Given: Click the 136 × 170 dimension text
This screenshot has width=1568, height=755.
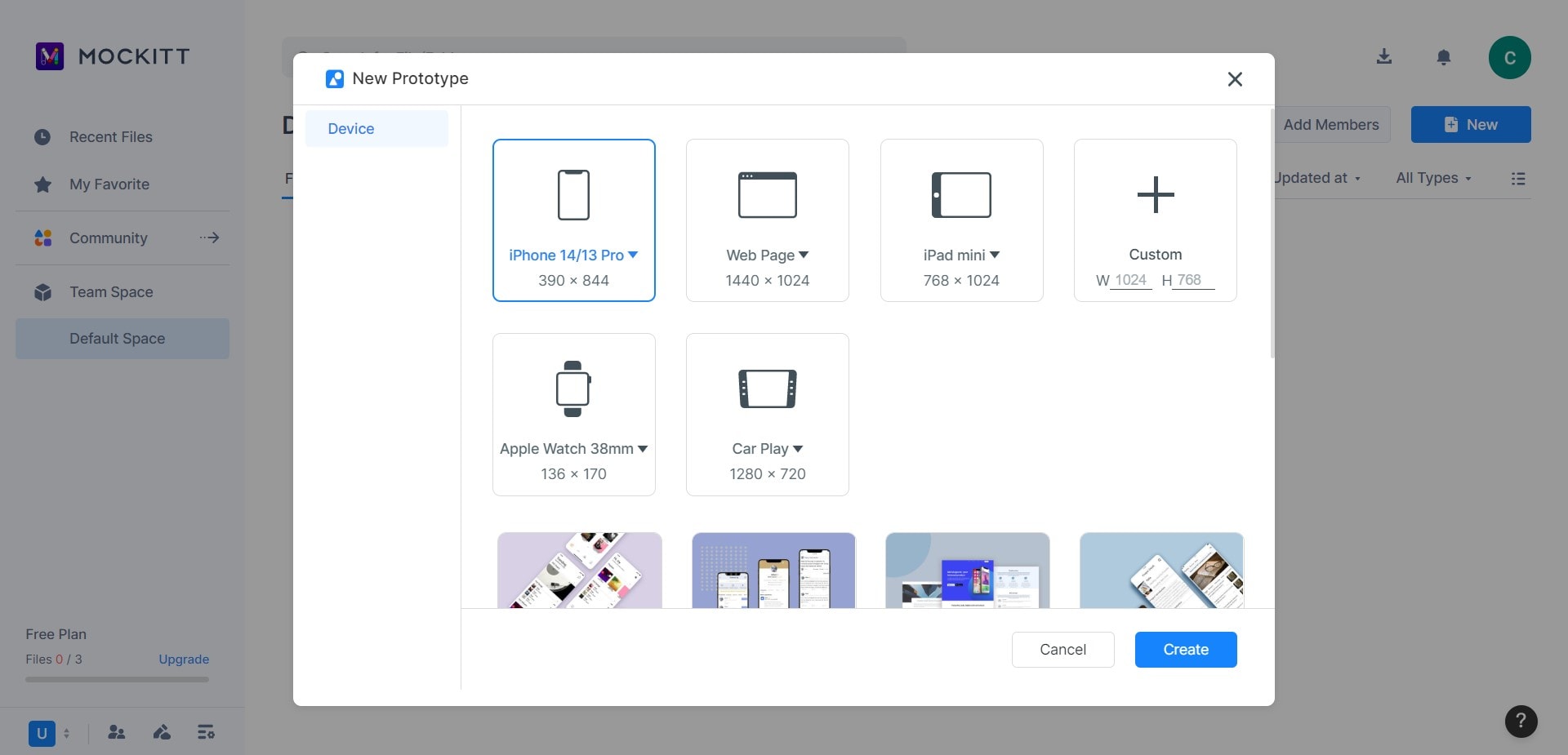Looking at the screenshot, I should [x=573, y=474].
